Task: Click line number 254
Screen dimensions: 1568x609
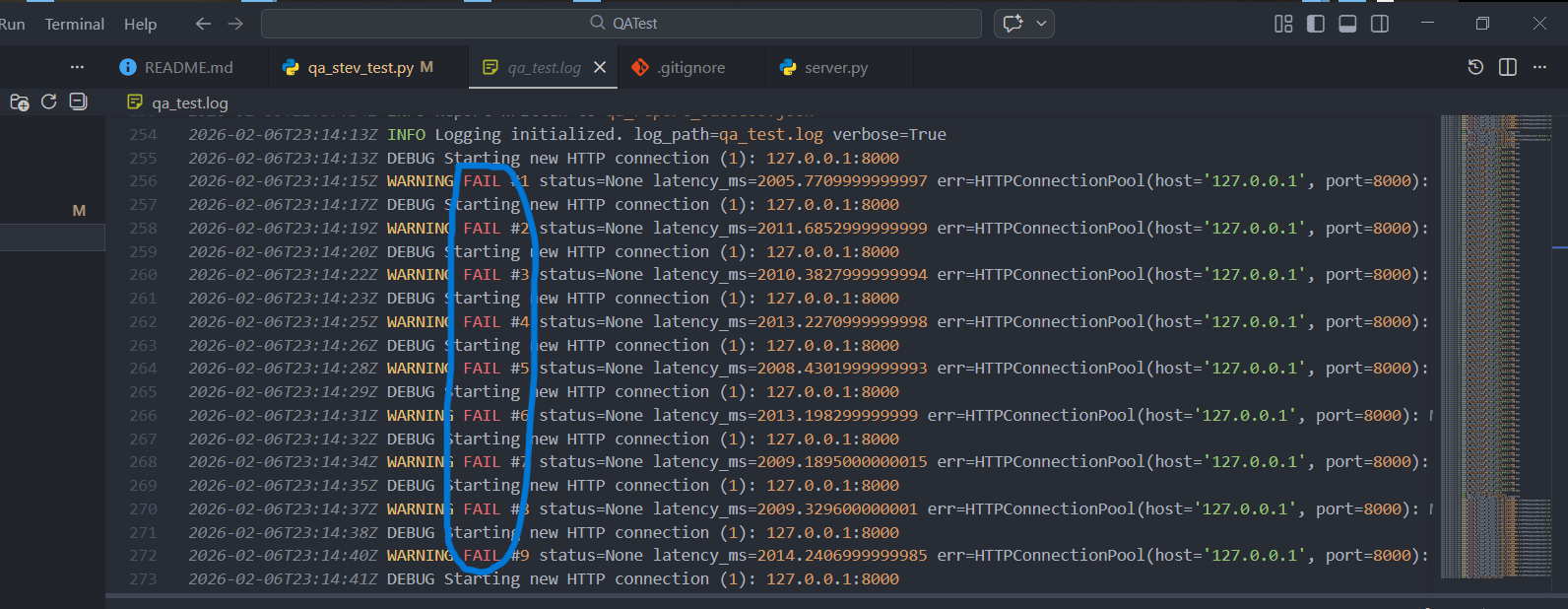Action: click(x=143, y=134)
